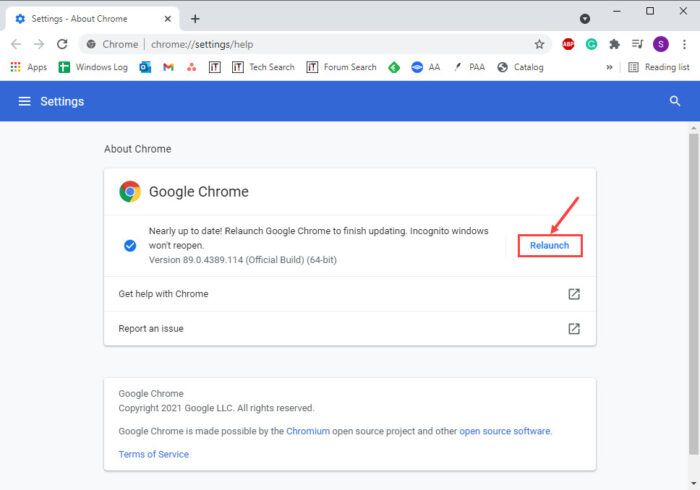Viewport: 700px width, 490px height.
Task: Click the Relaunch button
Action: (550, 245)
